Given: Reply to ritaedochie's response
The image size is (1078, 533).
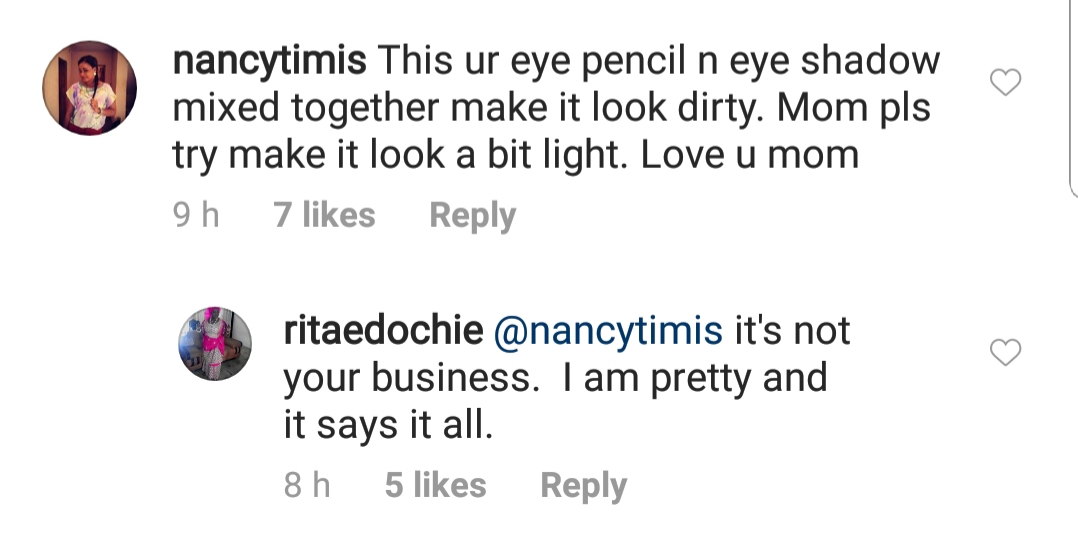Looking at the screenshot, I should [x=583, y=486].
